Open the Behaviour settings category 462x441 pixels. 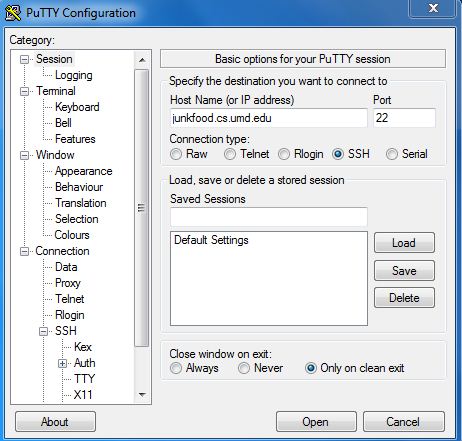[79, 187]
